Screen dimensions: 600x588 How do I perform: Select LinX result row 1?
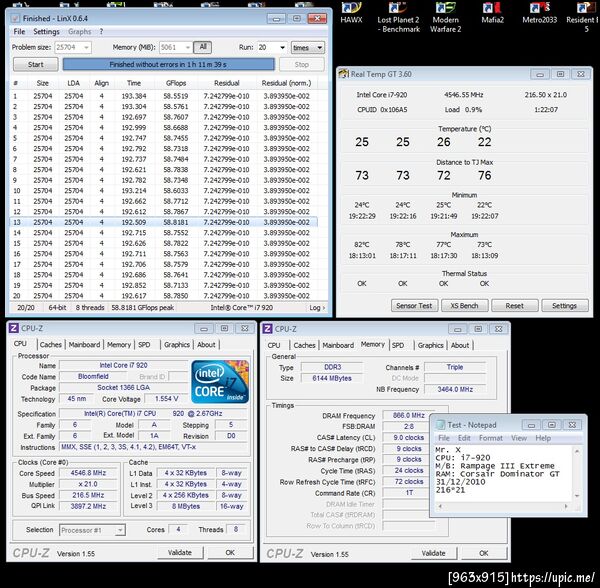[x=163, y=96]
